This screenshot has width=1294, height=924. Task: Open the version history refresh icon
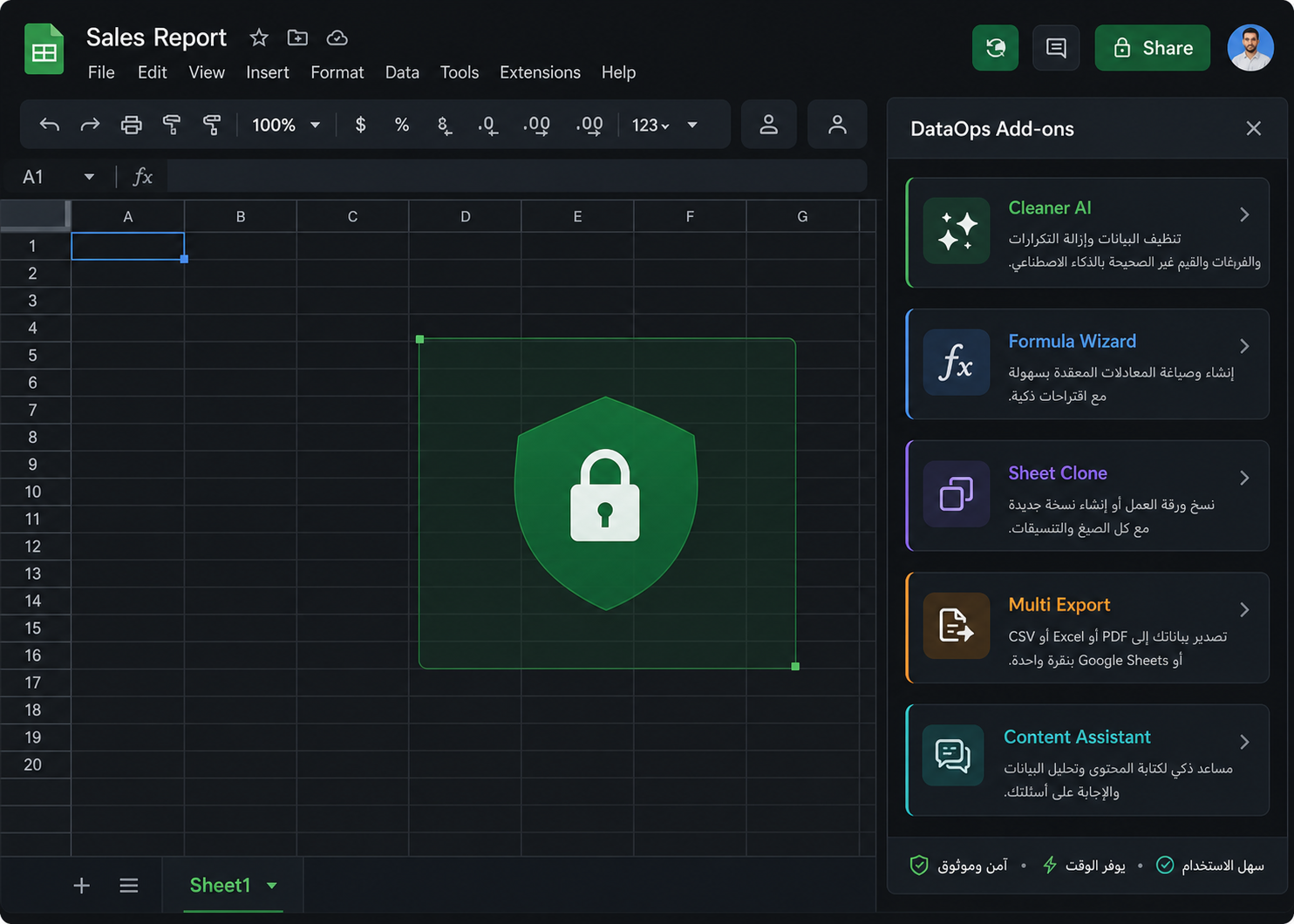[x=995, y=47]
